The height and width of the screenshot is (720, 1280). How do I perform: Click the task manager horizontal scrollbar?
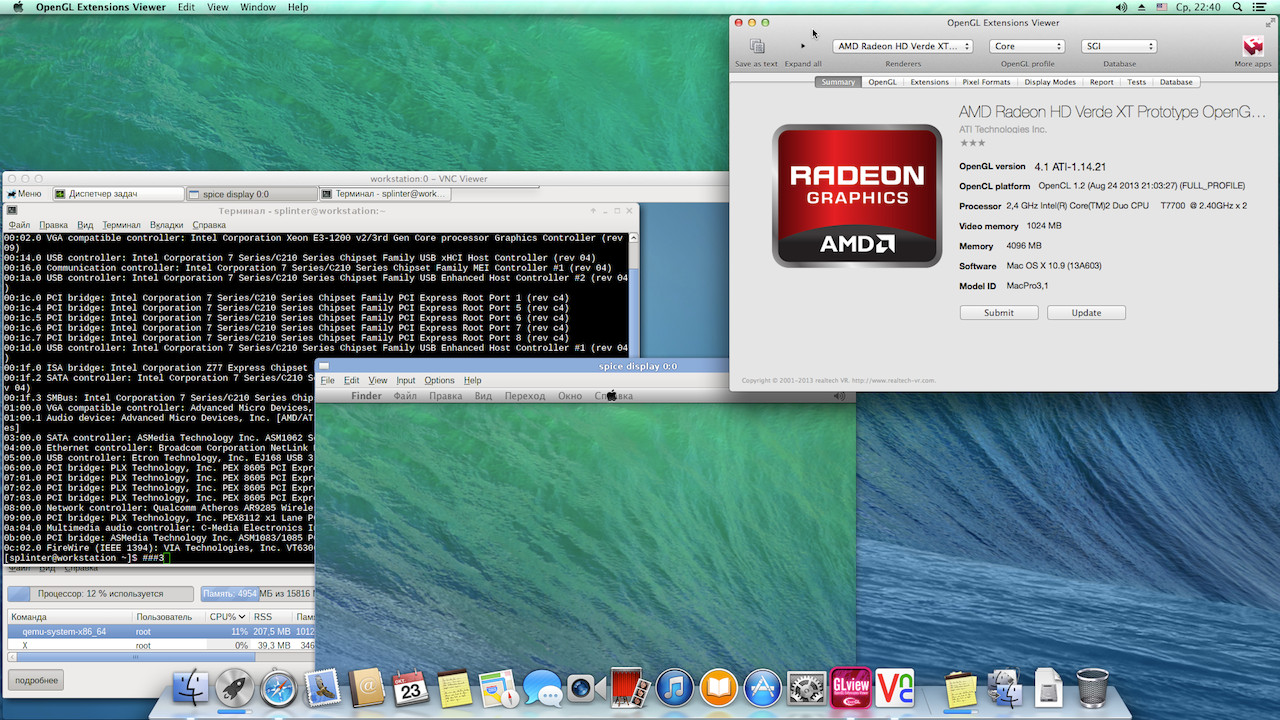160,658
